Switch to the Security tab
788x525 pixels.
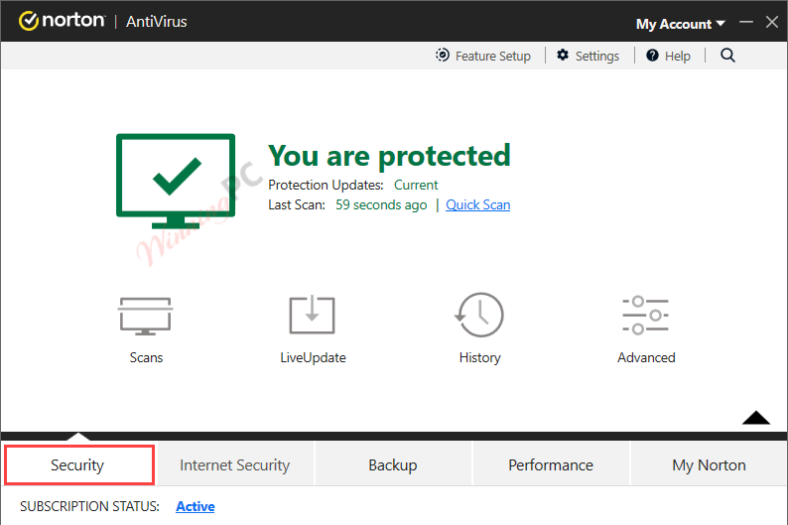pyautogui.click(x=79, y=465)
